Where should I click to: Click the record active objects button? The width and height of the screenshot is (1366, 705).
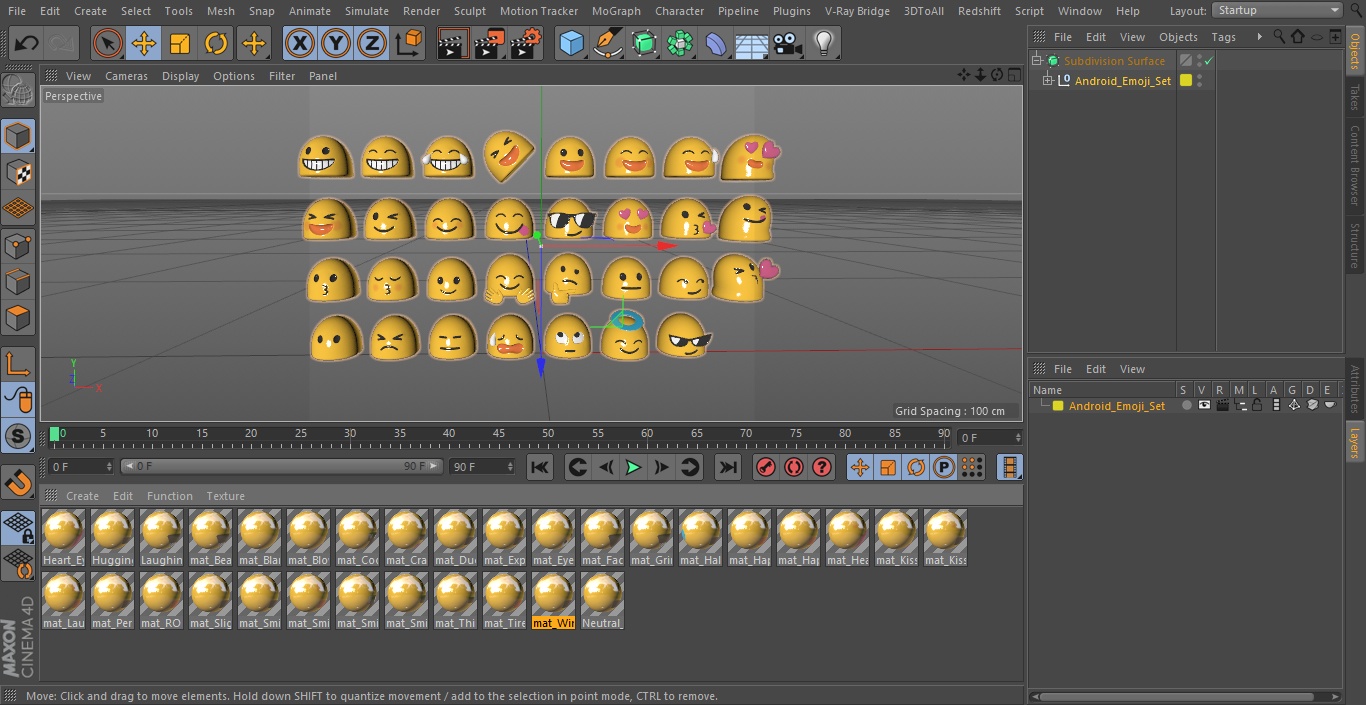pos(766,467)
